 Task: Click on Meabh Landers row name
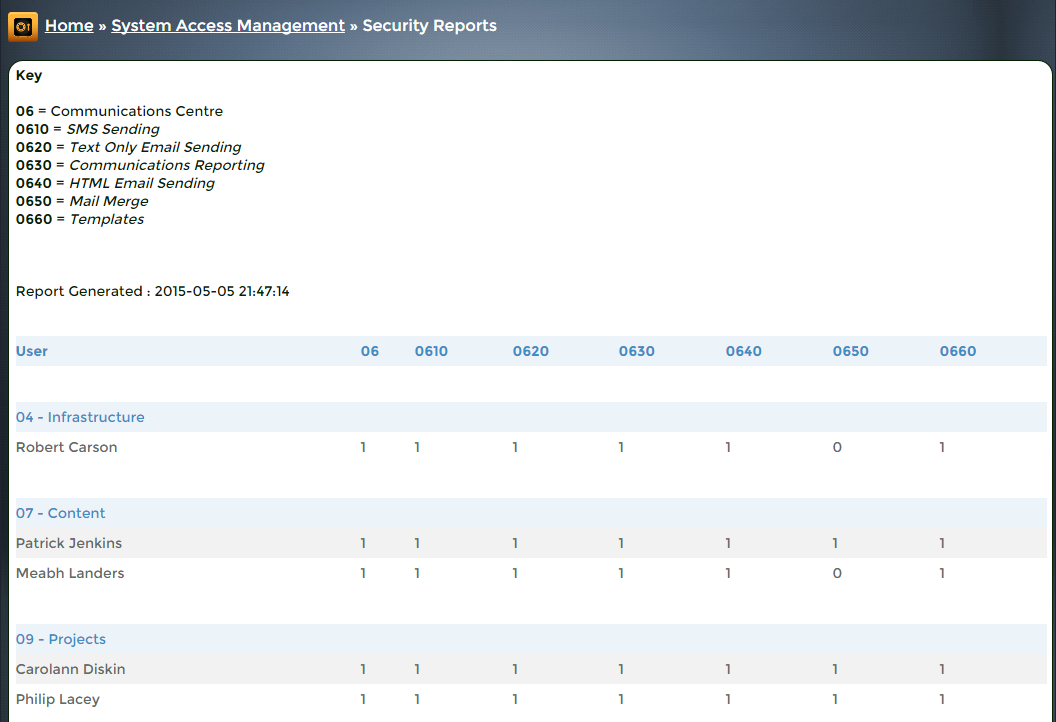[70, 573]
